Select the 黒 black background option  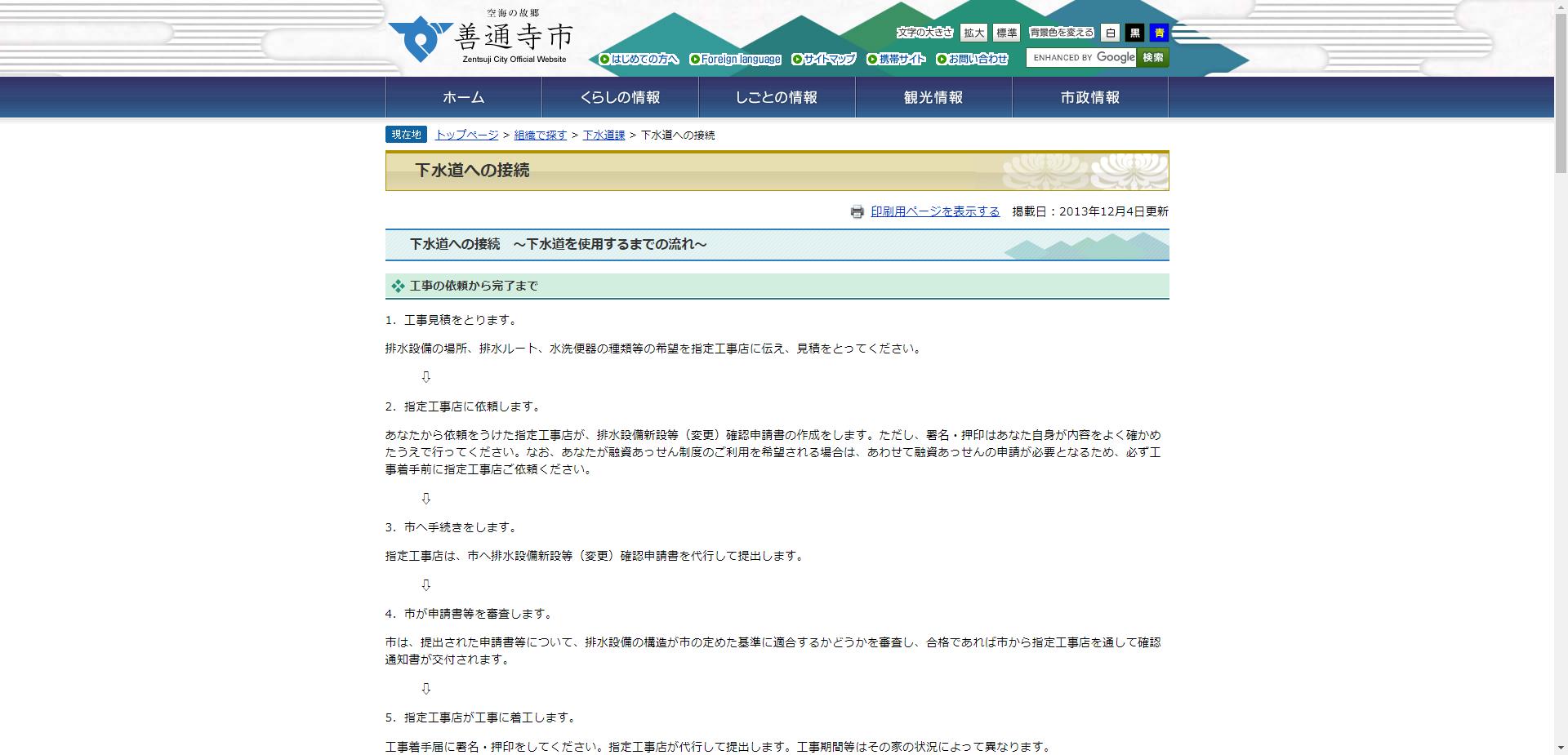click(x=1134, y=33)
